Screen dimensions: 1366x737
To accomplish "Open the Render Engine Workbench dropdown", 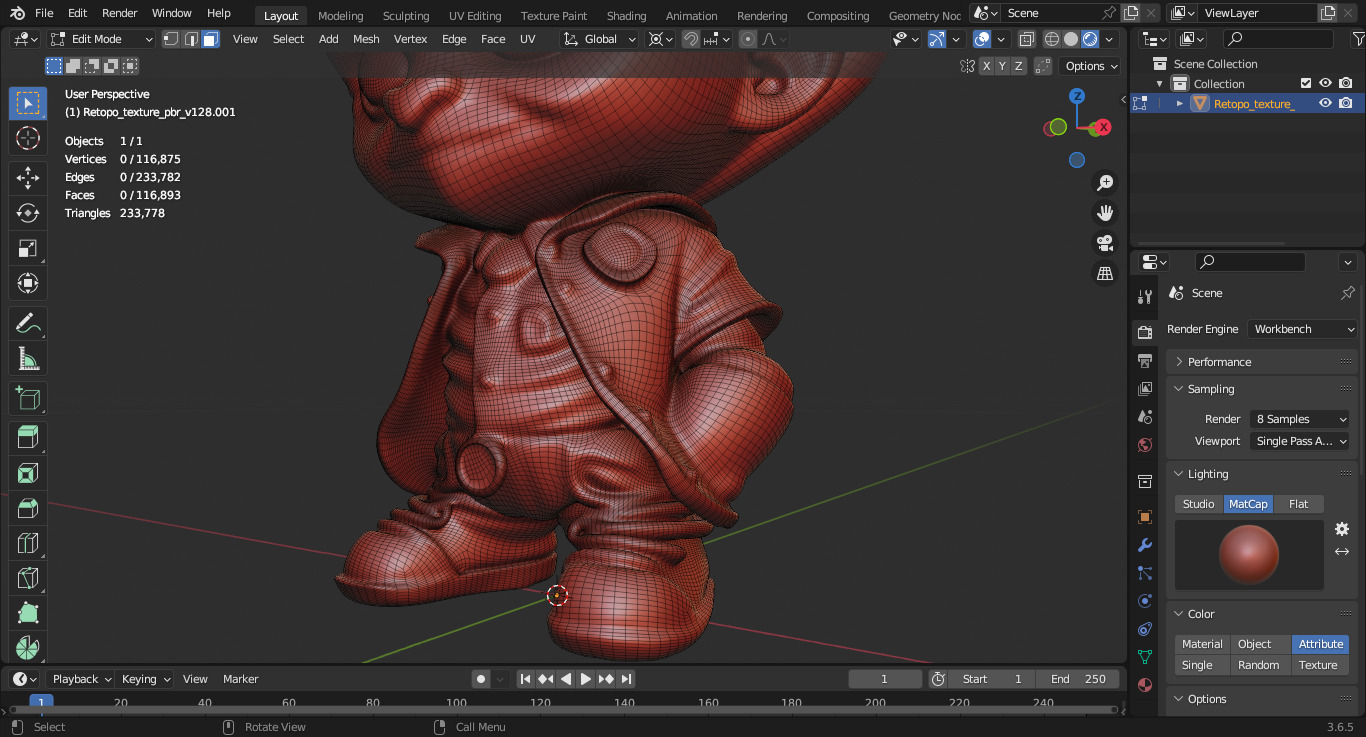I will click(x=1302, y=329).
